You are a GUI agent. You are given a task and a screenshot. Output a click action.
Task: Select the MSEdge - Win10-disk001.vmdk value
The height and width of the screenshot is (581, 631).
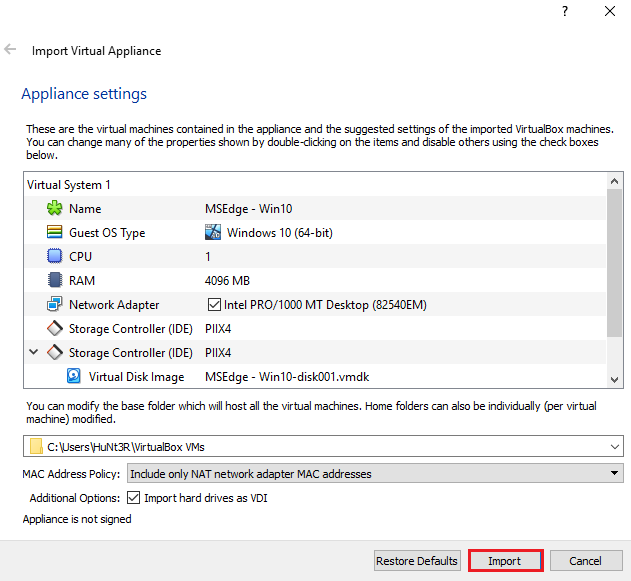coord(287,377)
